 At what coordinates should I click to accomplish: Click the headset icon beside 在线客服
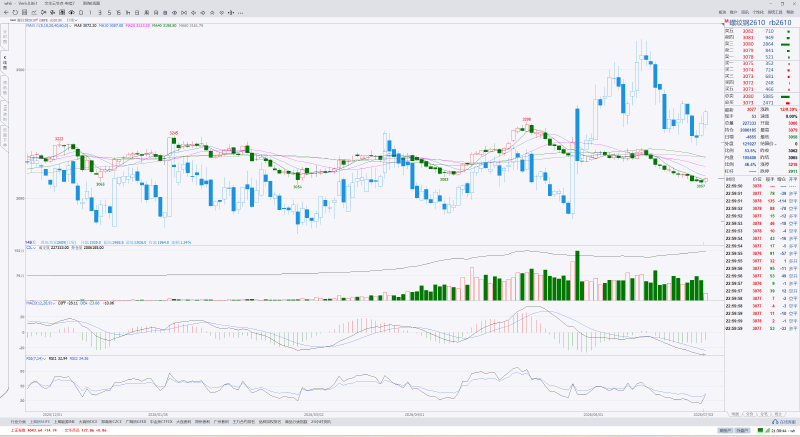coord(775,422)
